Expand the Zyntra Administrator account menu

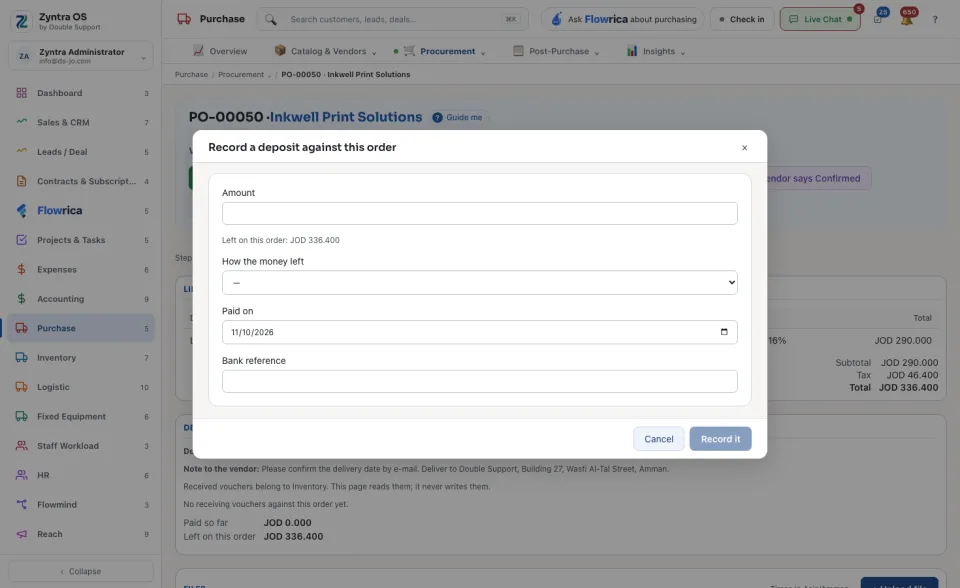[81, 56]
